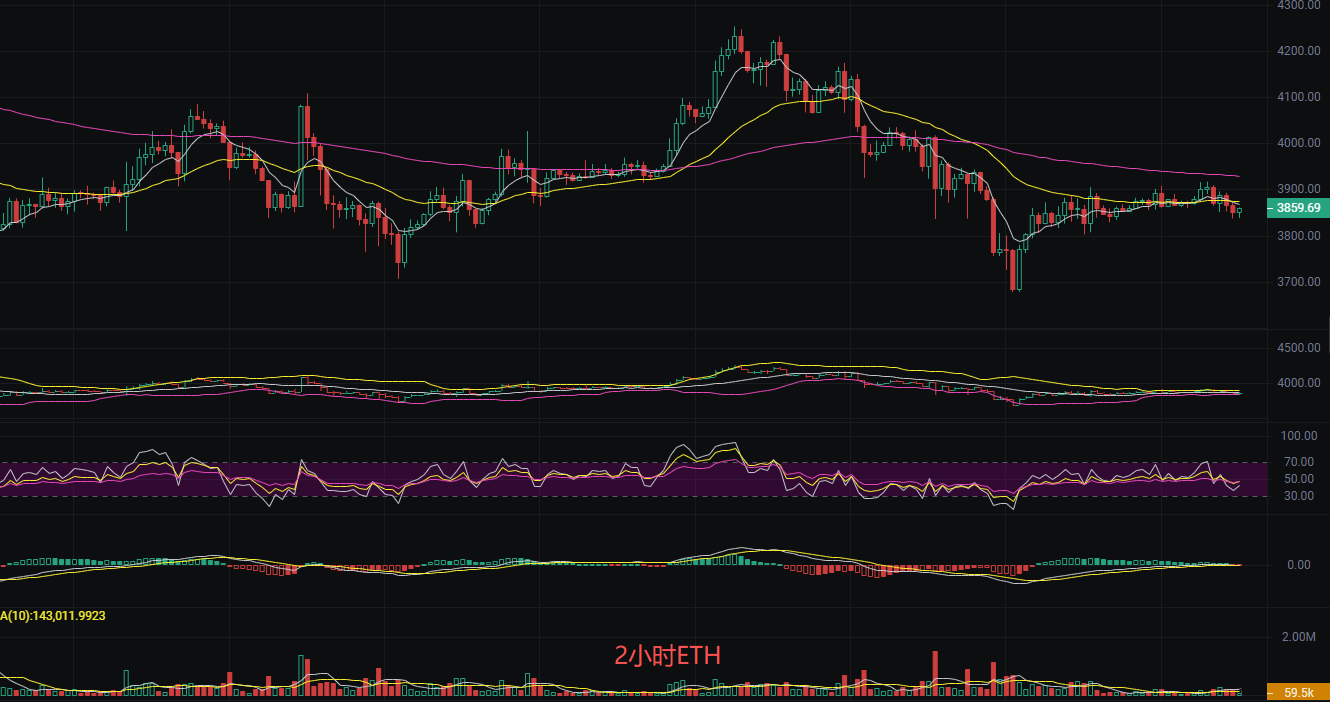Click the lowest red candle near 3700
This screenshot has height=702, width=1330.
[1014, 270]
